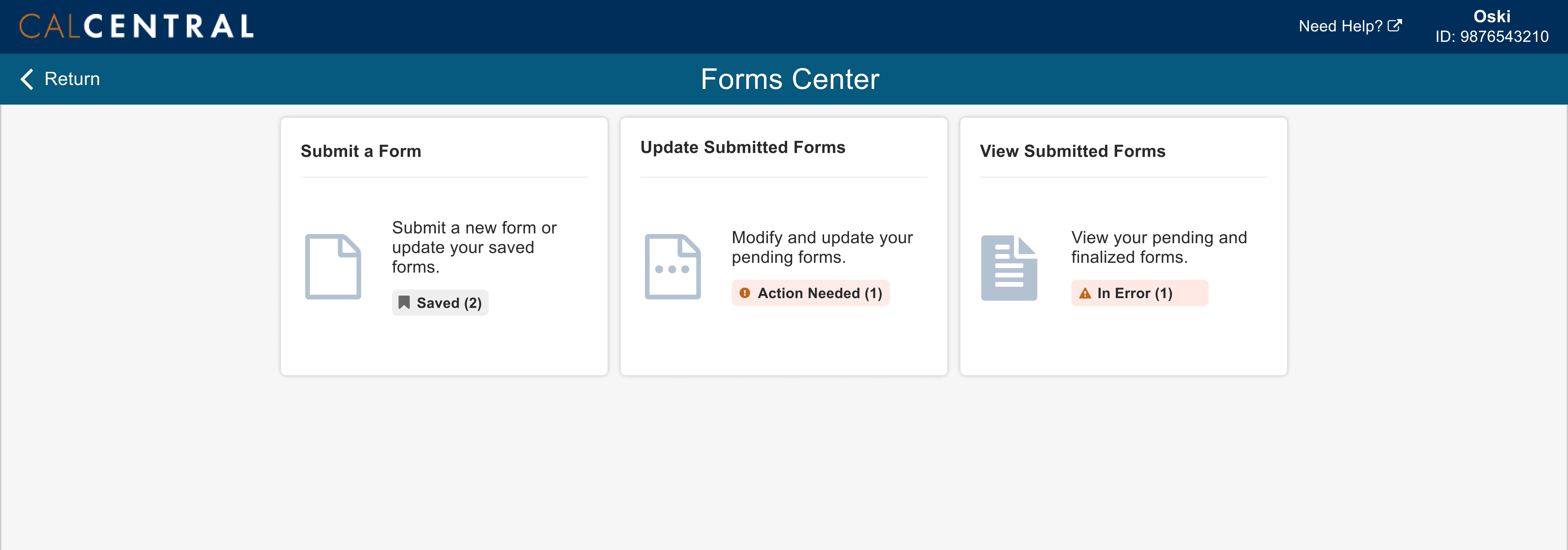This screenshot has height=550, width=1568.
Task: Open the Action Needed (1) badge
Action: click(810, 293)
